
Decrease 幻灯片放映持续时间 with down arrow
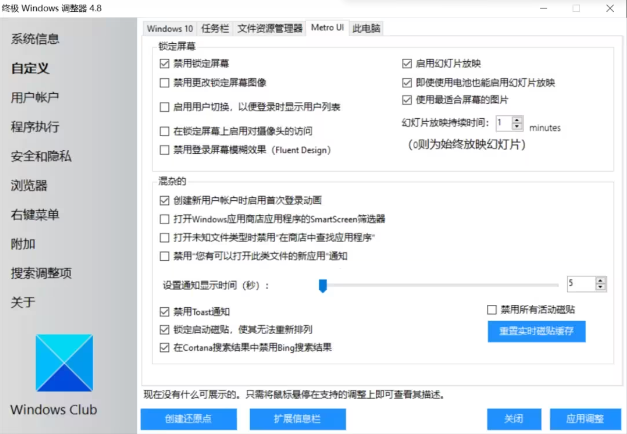(x=517, y=127)
